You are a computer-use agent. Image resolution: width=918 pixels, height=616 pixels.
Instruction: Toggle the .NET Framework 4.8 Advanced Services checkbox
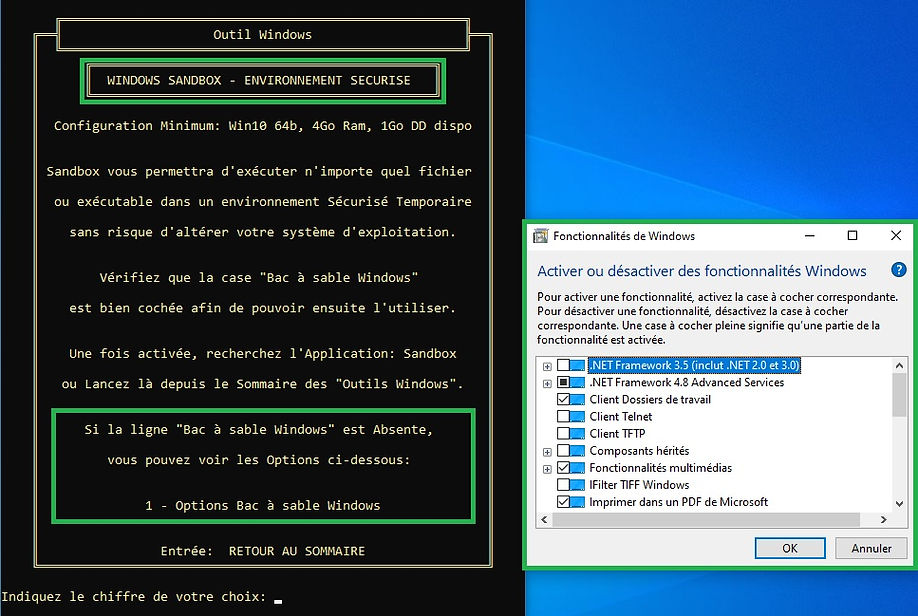click(563, 382)
